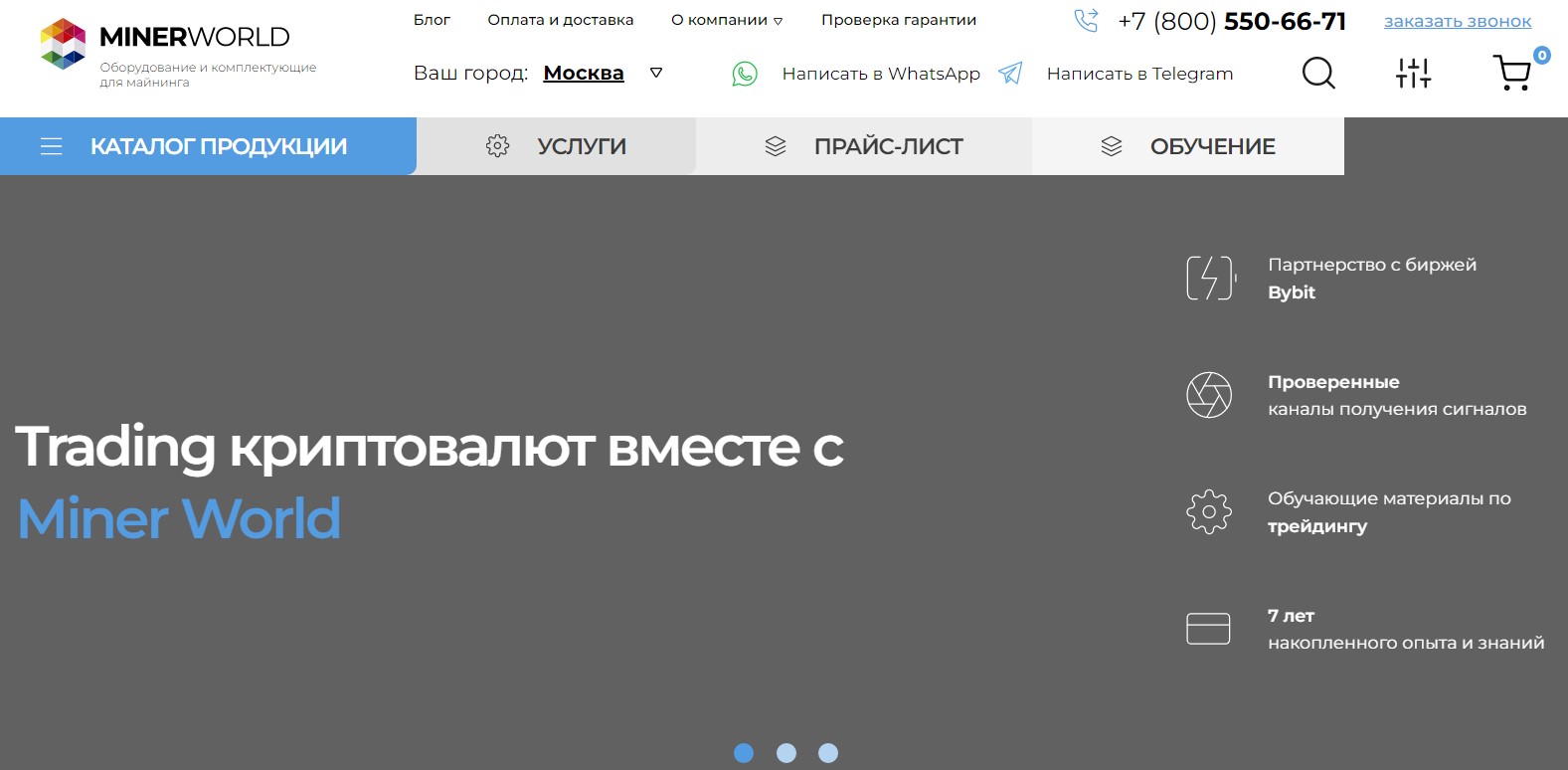Viewport: 1568px width, 770px height.
Task: Click the blue Miner World banner title
Action: tap(179, 518)
